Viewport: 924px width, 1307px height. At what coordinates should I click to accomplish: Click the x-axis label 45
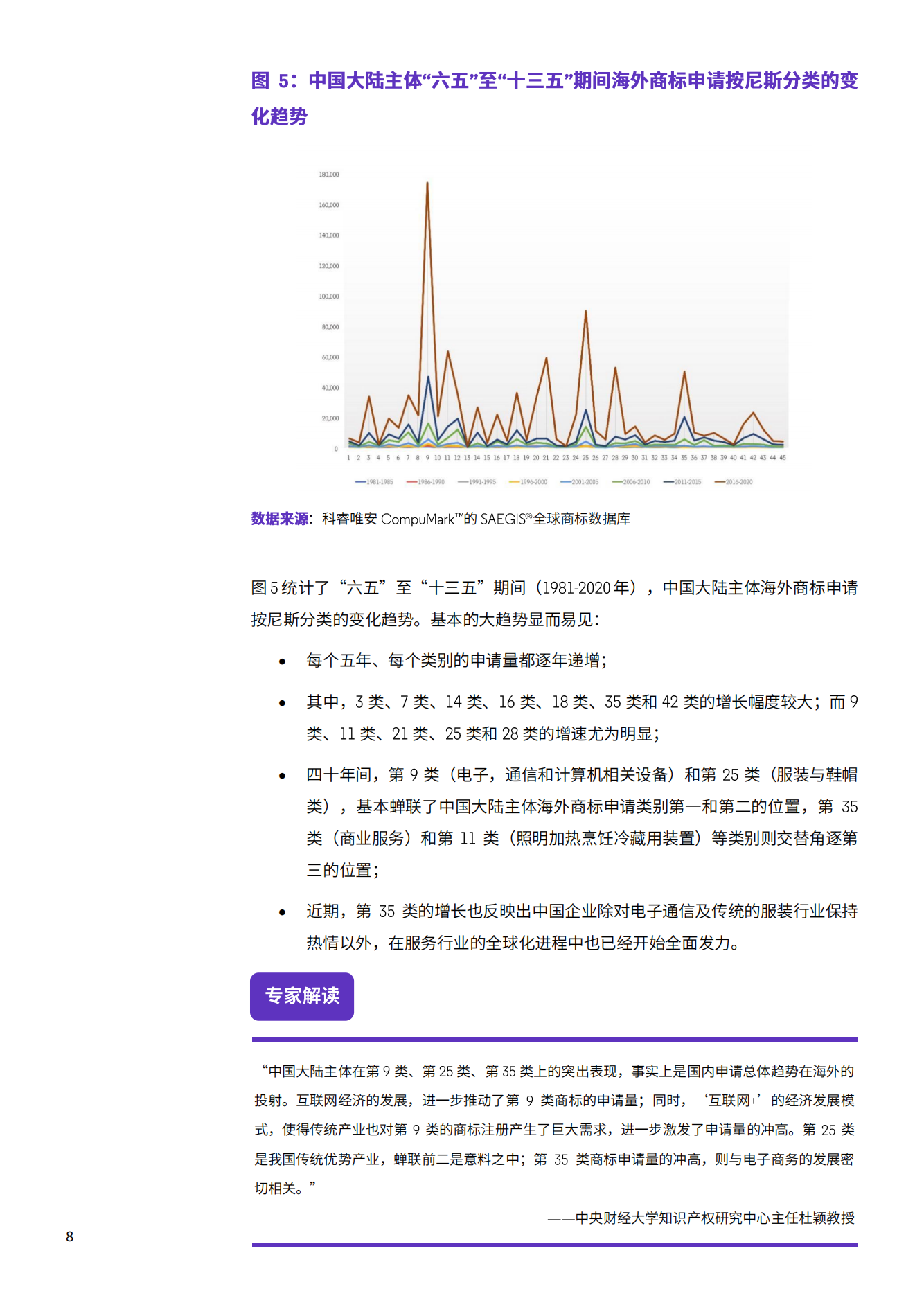pos(783,458)
